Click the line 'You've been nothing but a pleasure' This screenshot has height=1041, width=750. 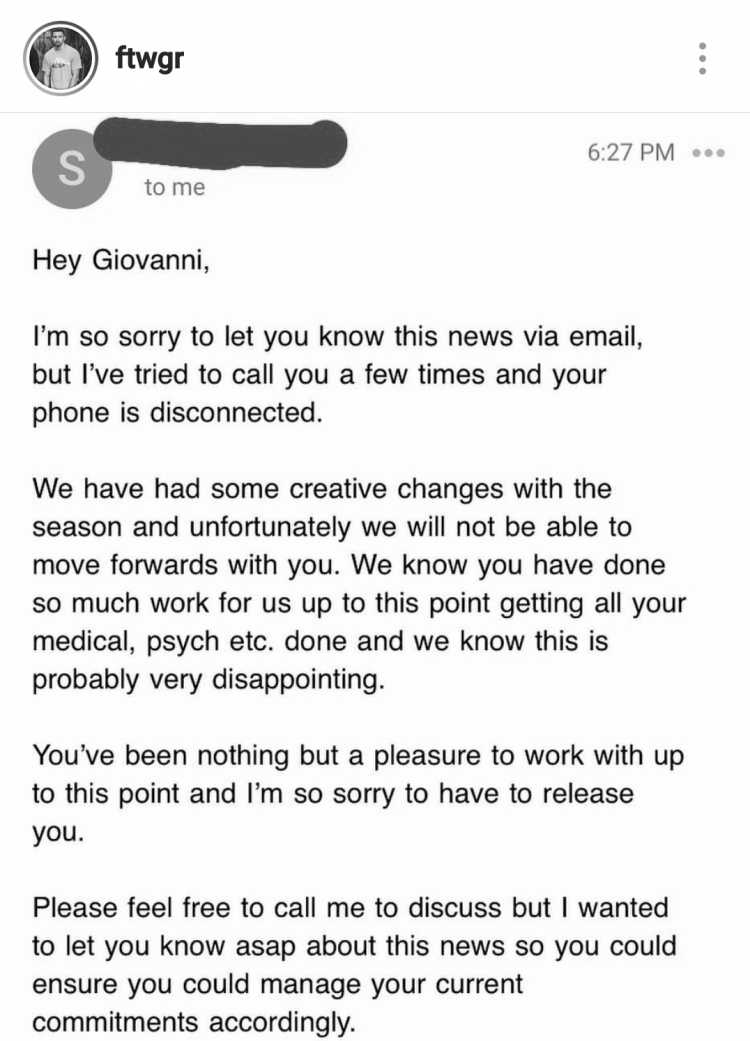pos(358,756)
